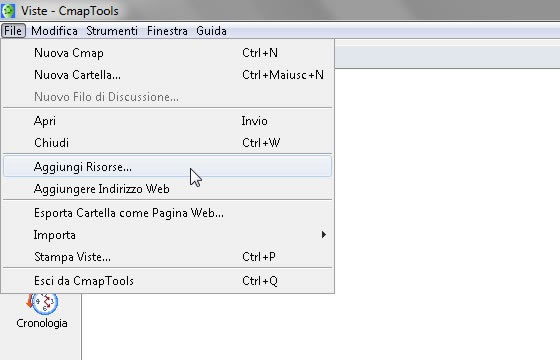Choose Stampa Viste... to print

[x=168, y=257]
